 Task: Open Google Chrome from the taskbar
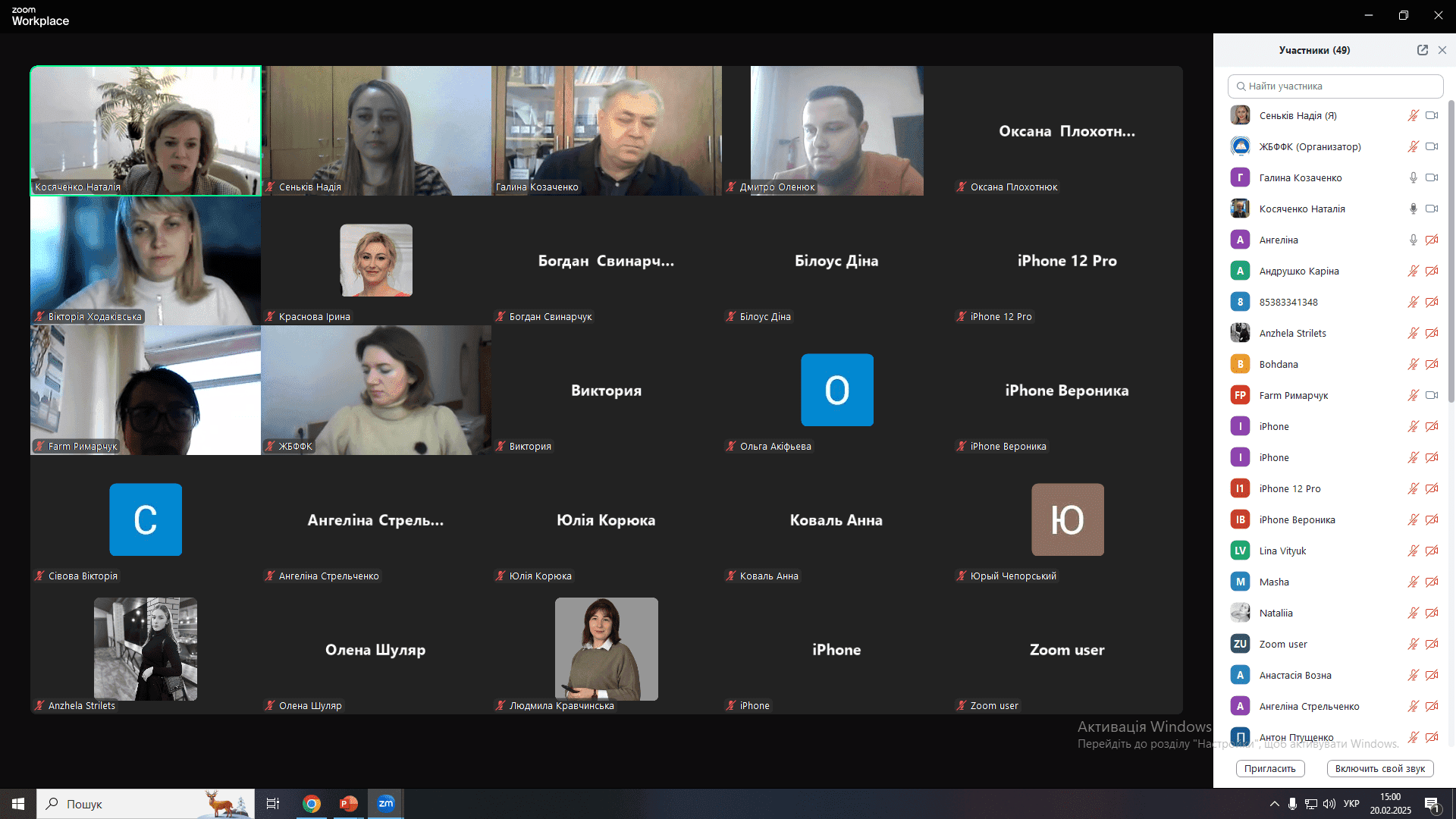pos(312,804)
